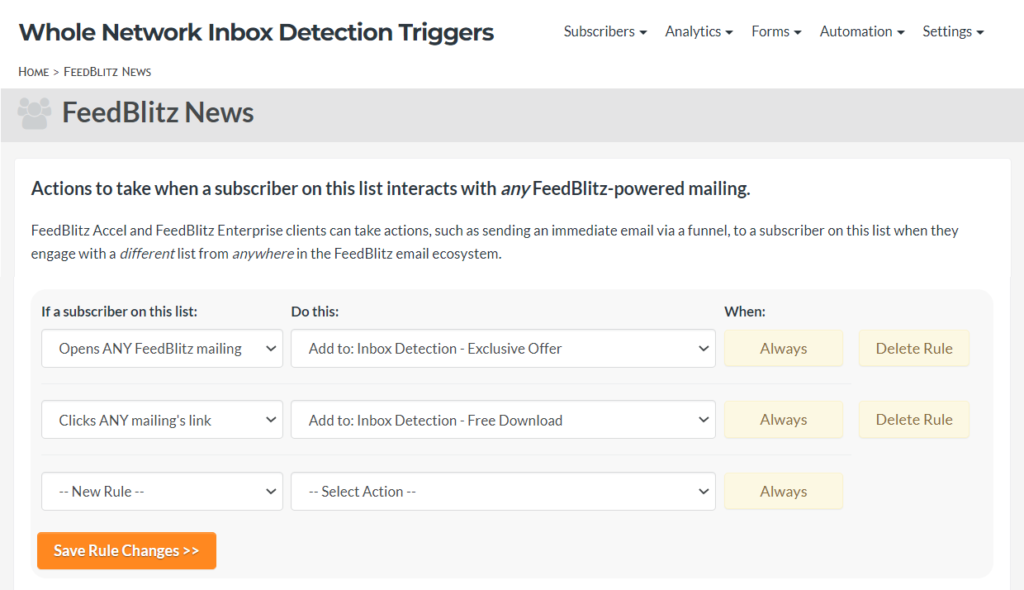Screen dimensions: 1024x590
Task: Click the FeedBlitz News breadcrumb
Action: coord(107,72)
